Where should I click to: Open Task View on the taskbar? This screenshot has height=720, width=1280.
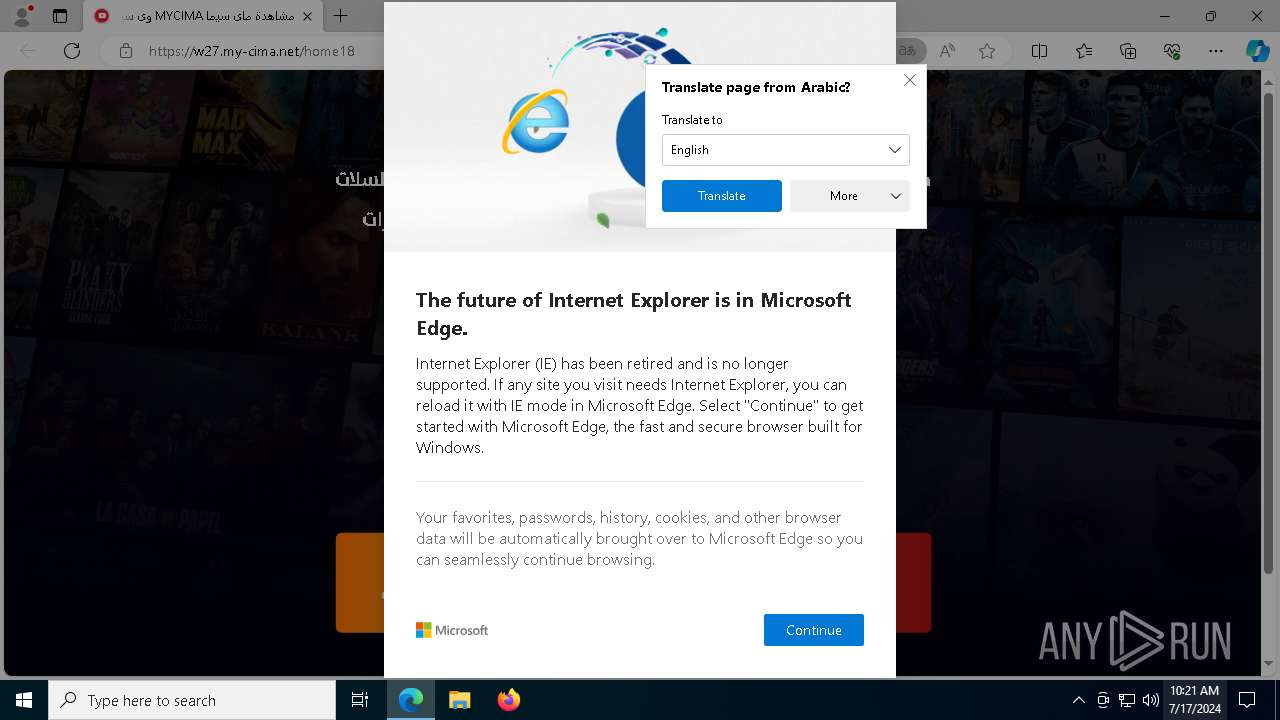[x=360, y=700]
